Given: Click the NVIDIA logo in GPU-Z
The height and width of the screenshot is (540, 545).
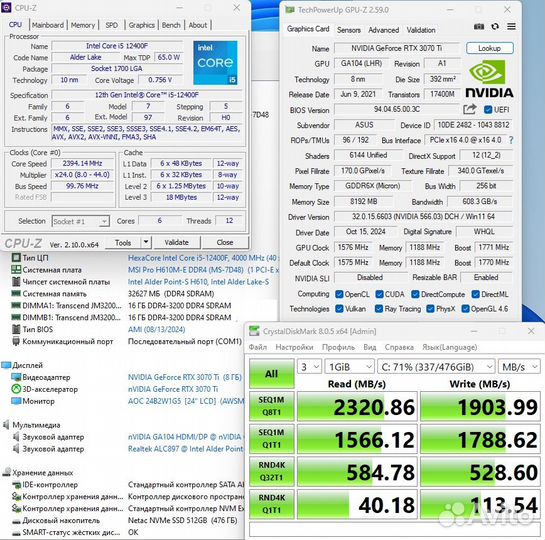Looking at the screenshot, I should pyautogui.click(x=489, y=79).
